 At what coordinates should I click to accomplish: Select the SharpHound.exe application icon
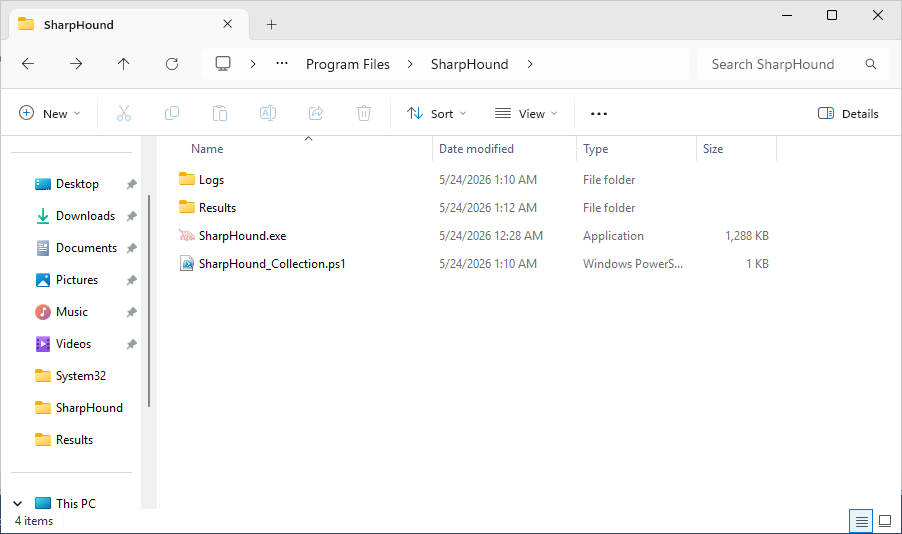click(x=186, y=235)
